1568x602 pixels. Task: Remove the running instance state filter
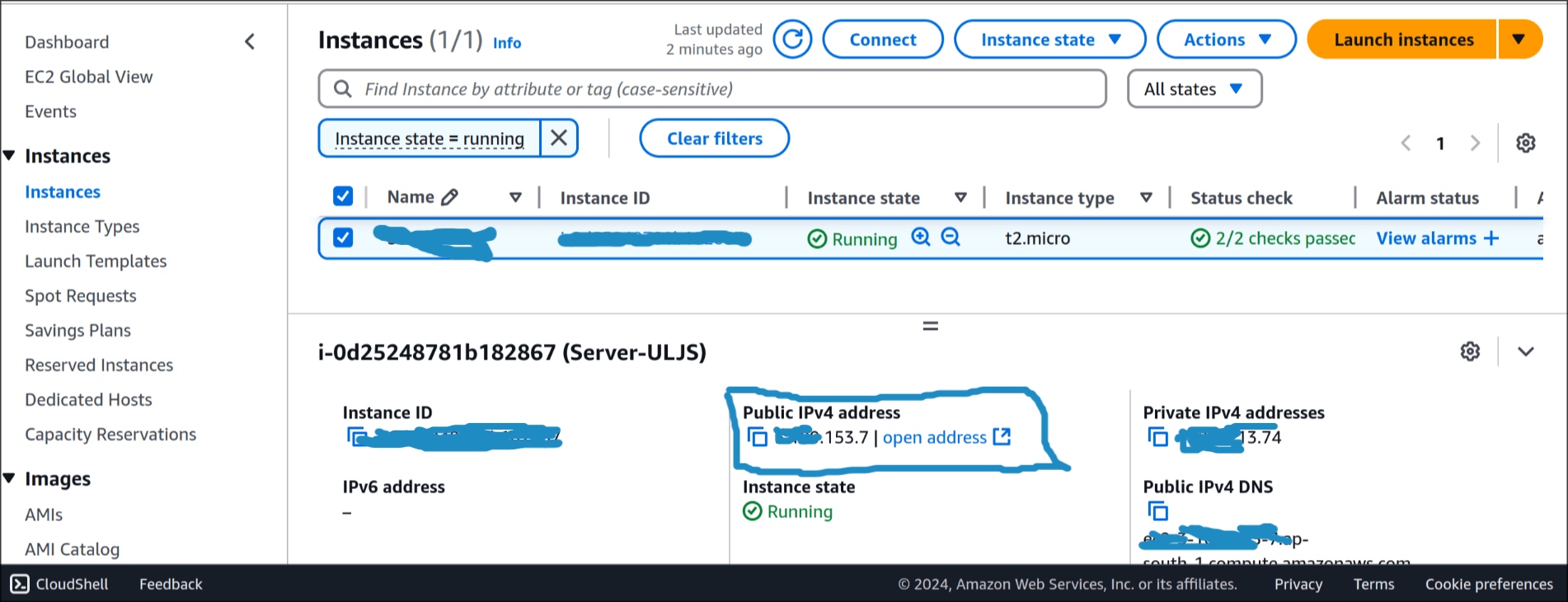559,139
